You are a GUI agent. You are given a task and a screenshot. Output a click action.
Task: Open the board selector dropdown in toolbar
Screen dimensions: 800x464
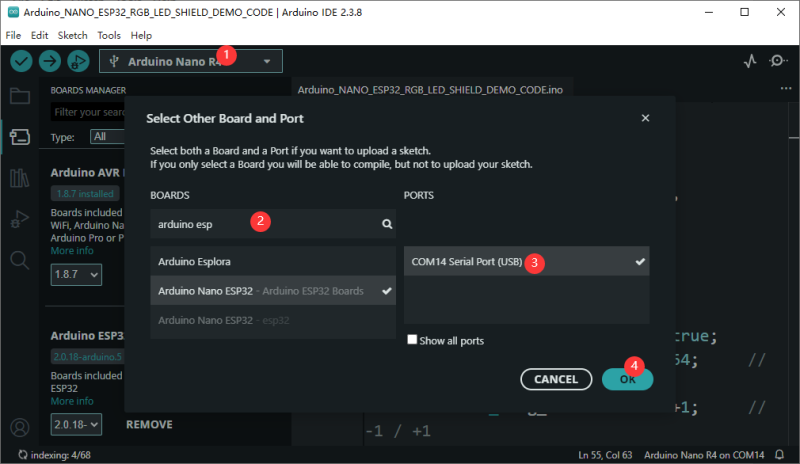pyautogui.click(x=191, y=61)
